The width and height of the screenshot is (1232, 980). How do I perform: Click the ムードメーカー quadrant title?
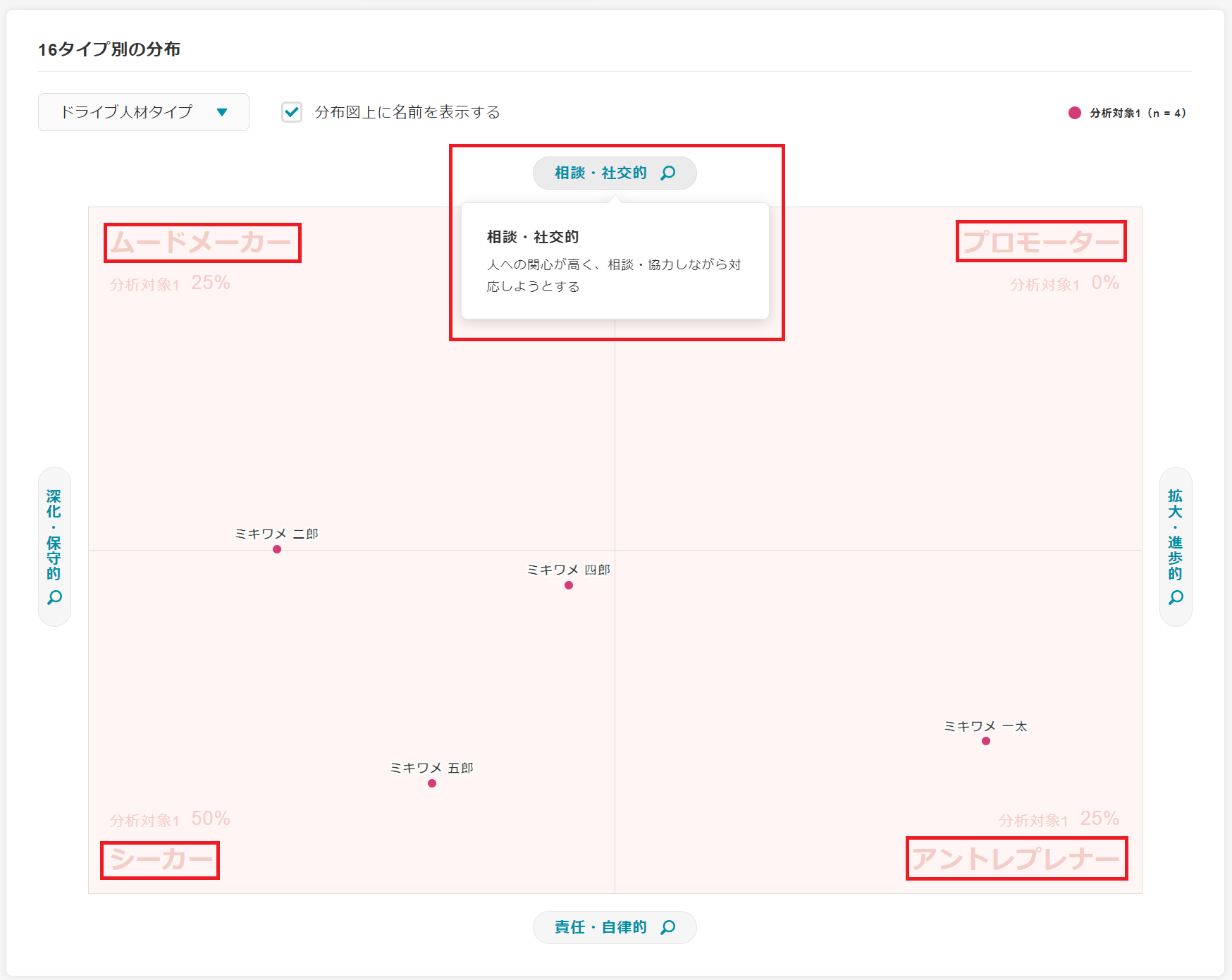pos(202,243)
